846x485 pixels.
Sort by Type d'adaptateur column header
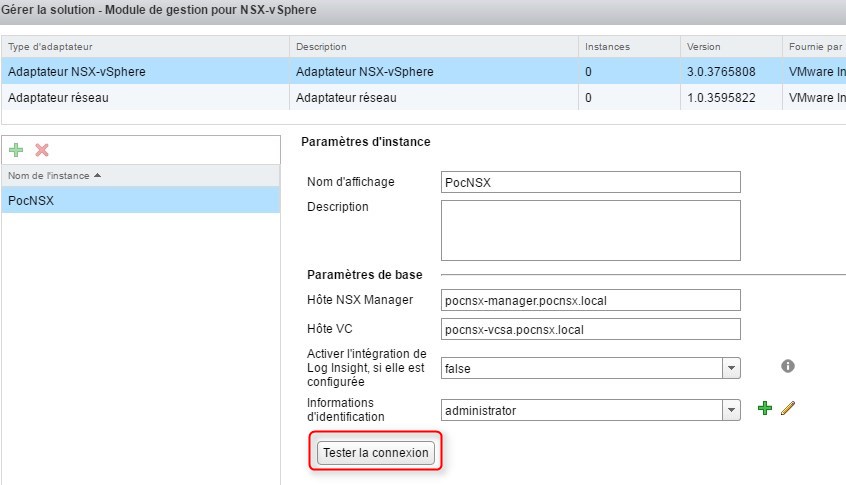[x=145, y=47]
